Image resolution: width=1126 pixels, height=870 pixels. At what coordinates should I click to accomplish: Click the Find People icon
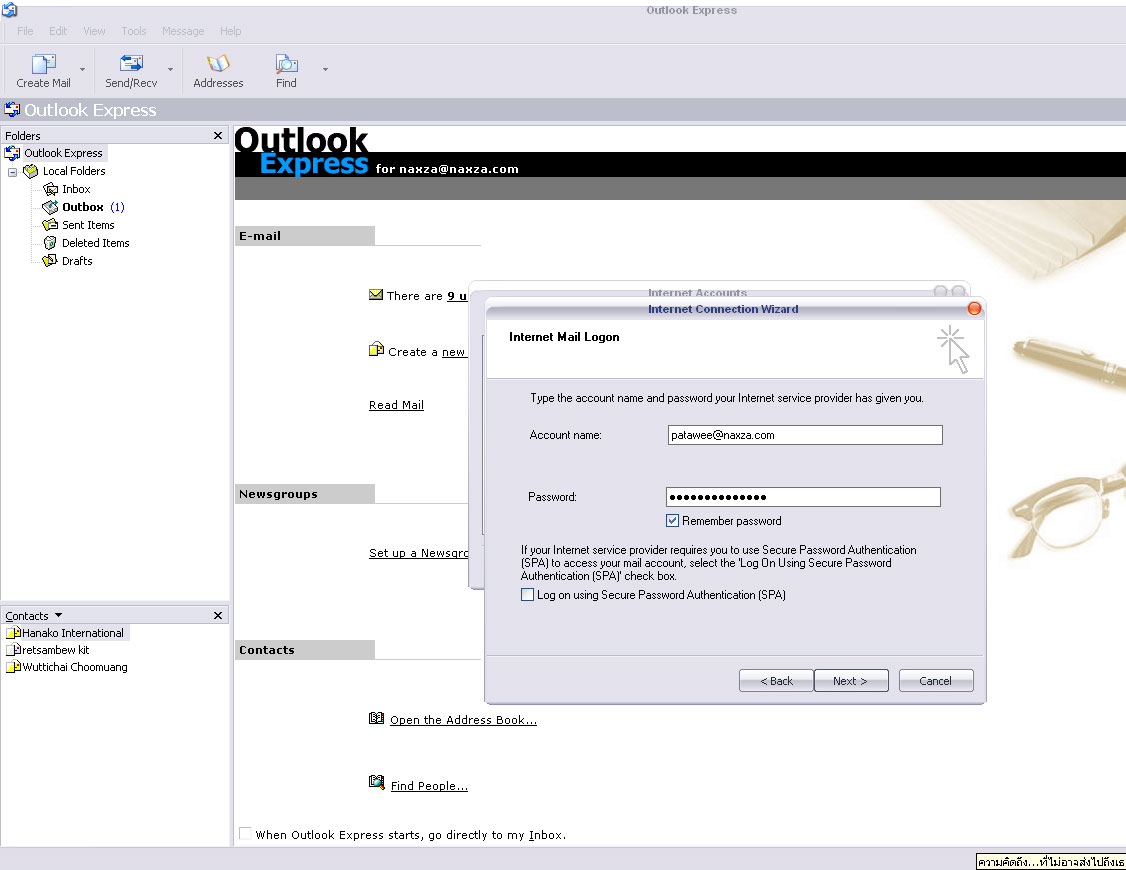click(x=376, y=782)
